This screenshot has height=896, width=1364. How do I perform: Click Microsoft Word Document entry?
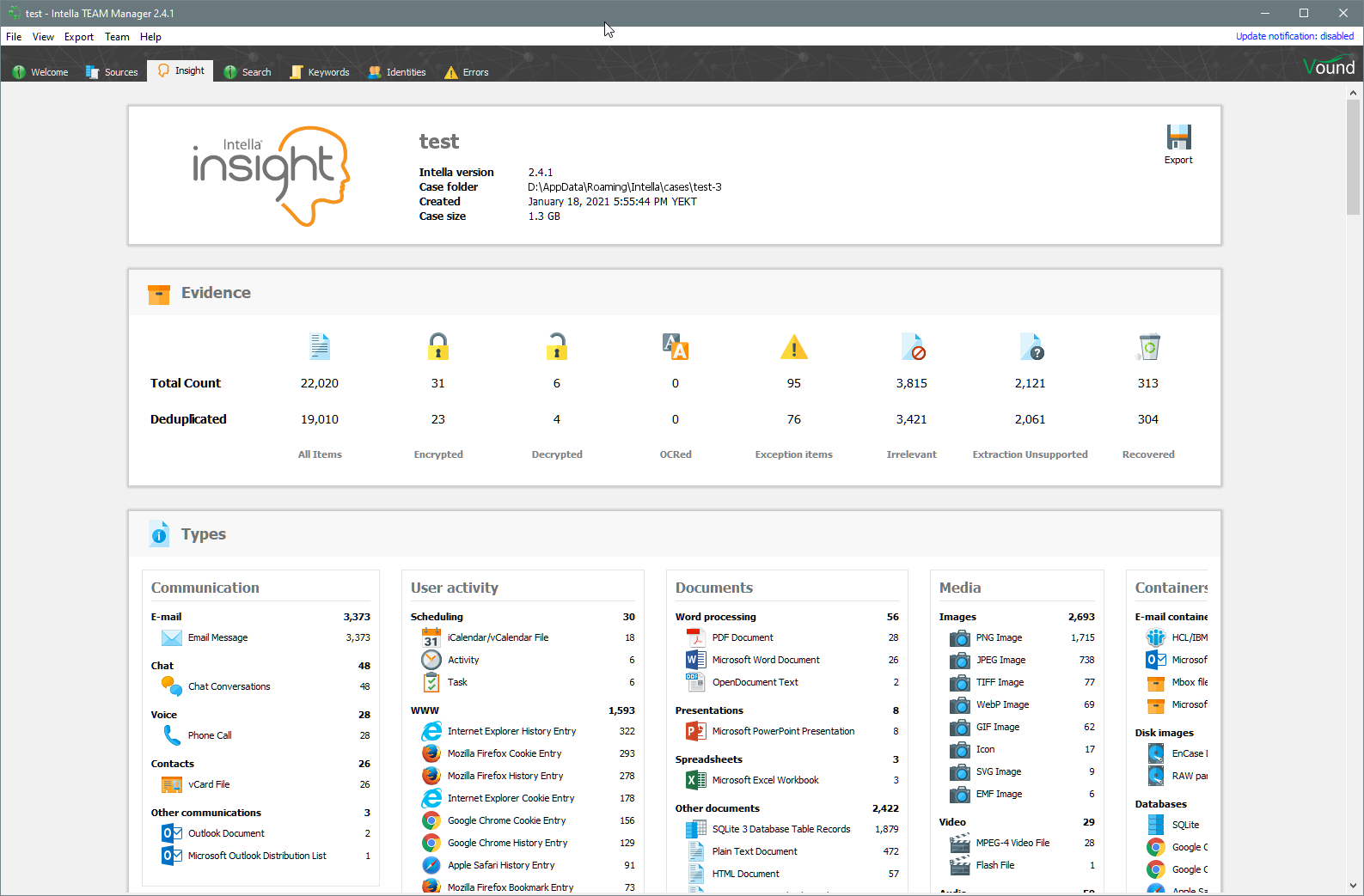[x=765, y=660]
